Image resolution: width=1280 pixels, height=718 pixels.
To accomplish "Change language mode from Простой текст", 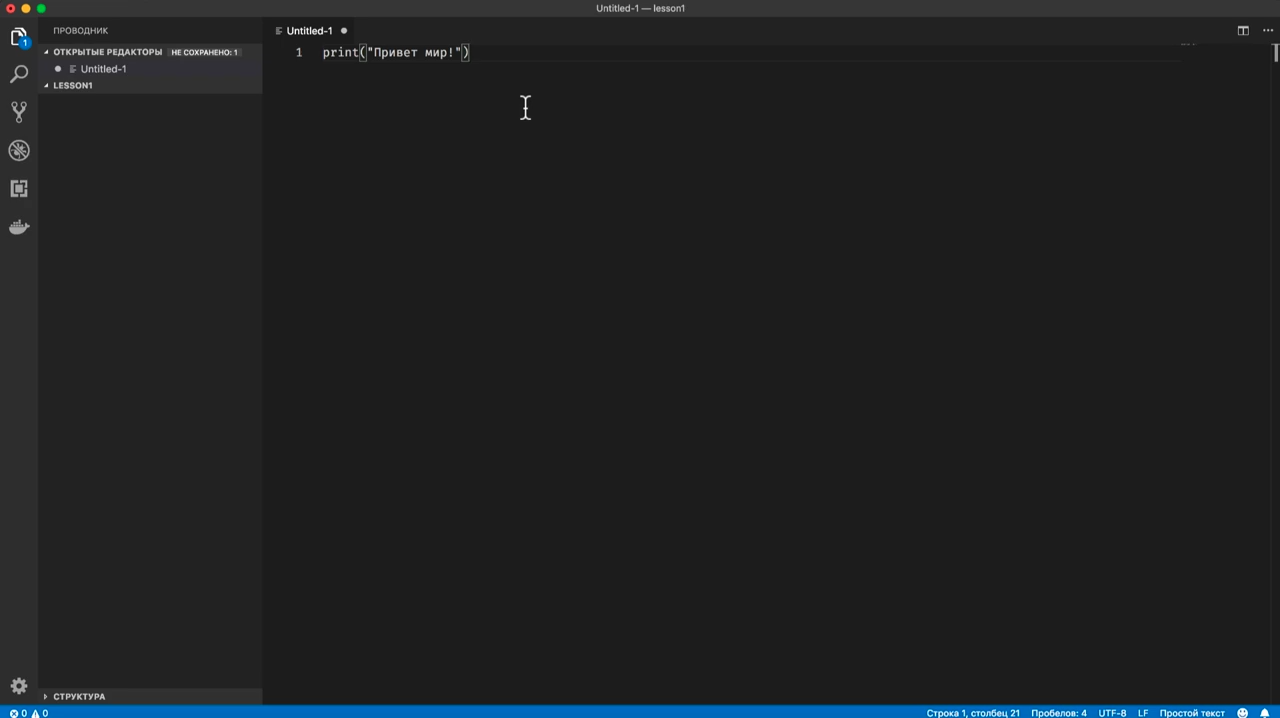I will point(1192,713).
